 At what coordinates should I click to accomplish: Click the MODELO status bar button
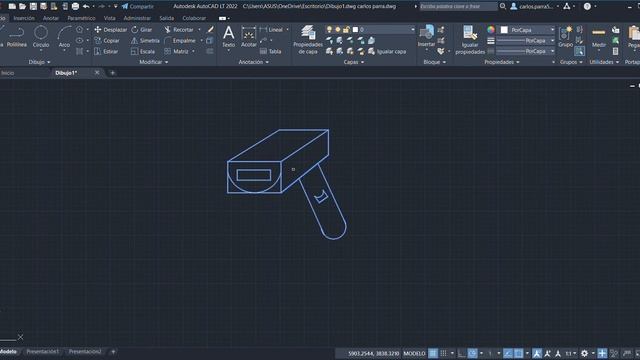coord(414,353)
